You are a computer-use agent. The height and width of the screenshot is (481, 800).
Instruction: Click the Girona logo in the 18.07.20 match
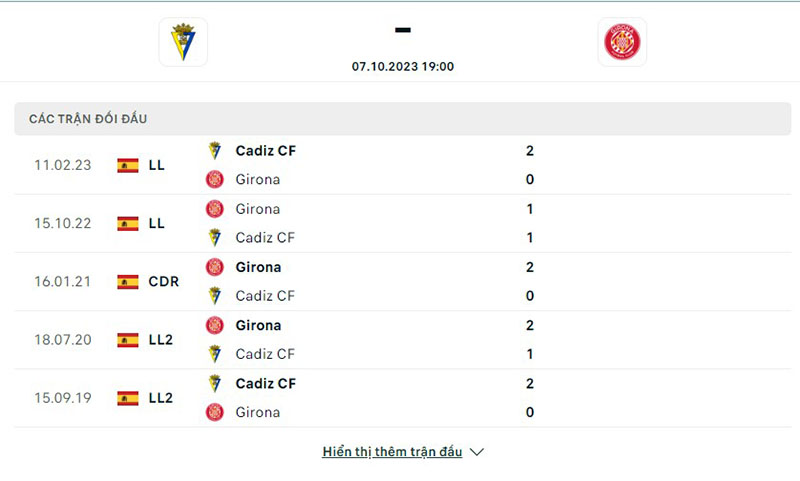coord(214,325)
